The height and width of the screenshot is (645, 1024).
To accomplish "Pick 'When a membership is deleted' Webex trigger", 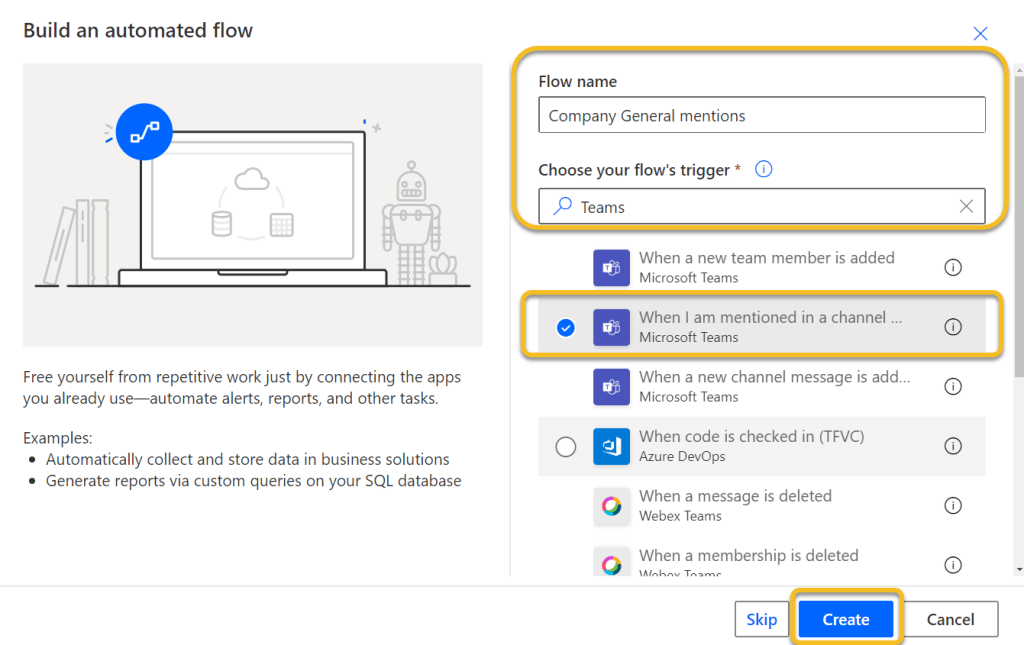I will click(x=748, y=556).
